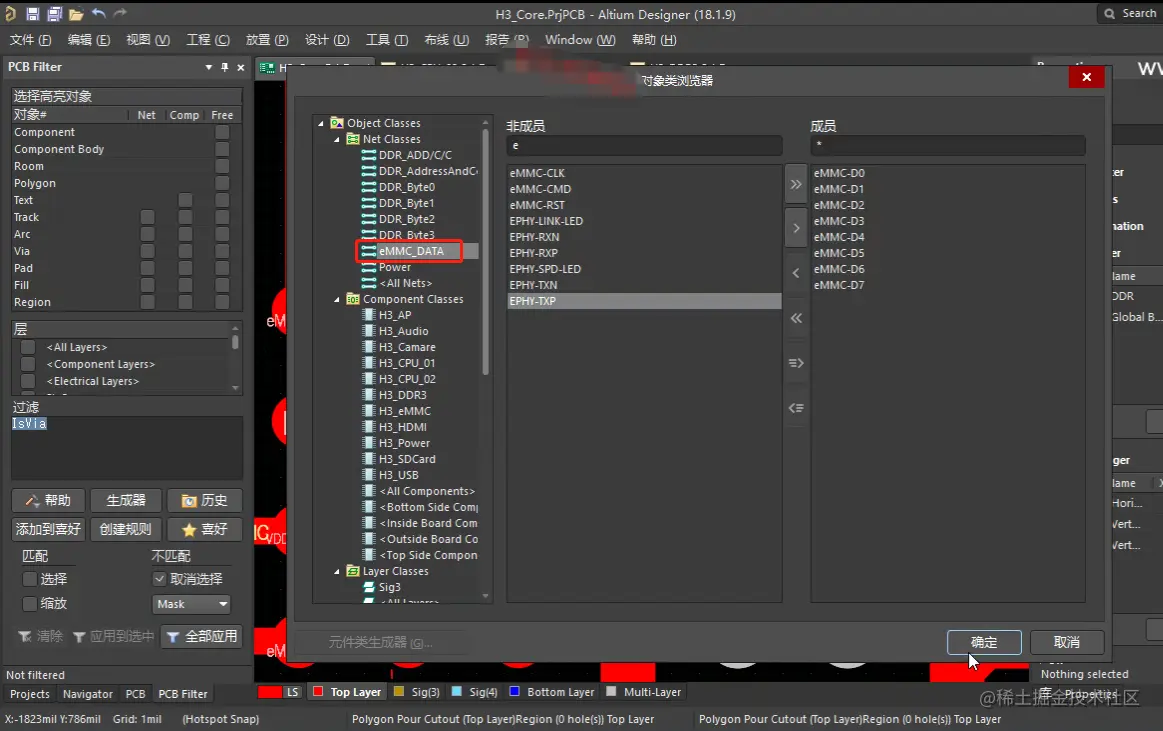Image resolution: width=1163 pixels, height=731 pixels.
Task: Click the 创建规则 button
Action: point(126,529)
